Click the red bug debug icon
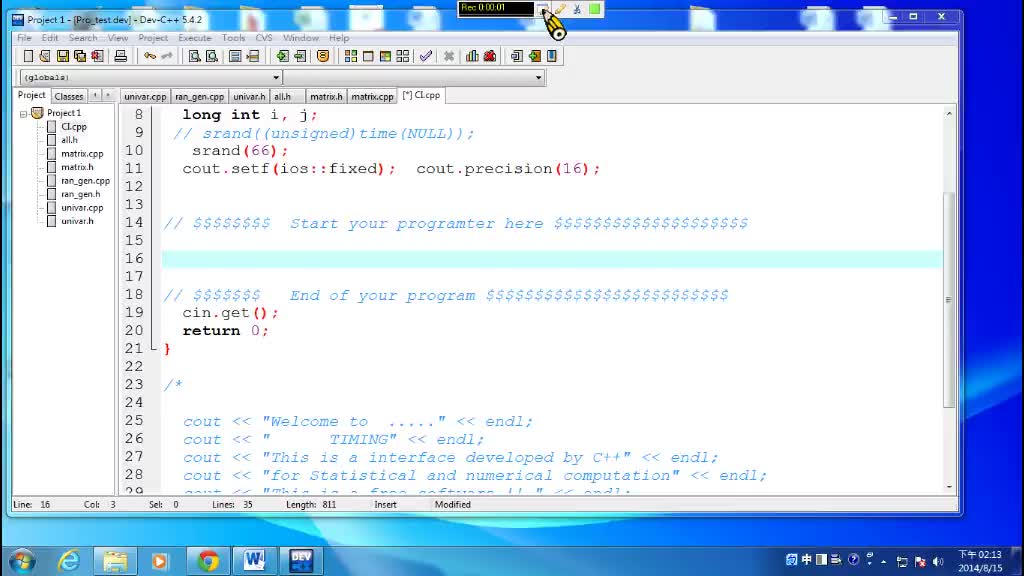 (x=490, y=56)
